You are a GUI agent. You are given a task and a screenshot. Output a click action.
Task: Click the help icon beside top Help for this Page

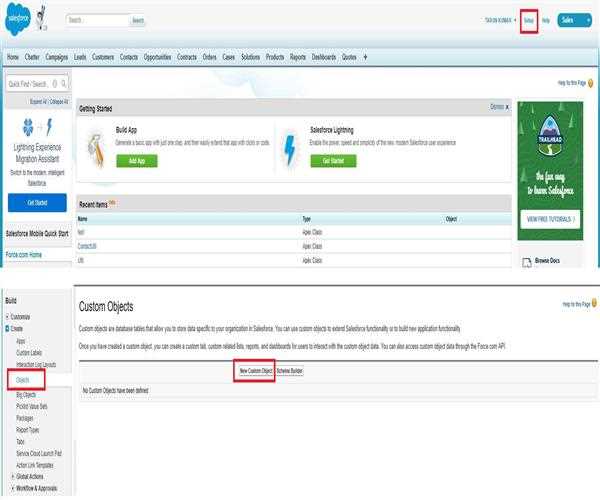click(591, 83)
